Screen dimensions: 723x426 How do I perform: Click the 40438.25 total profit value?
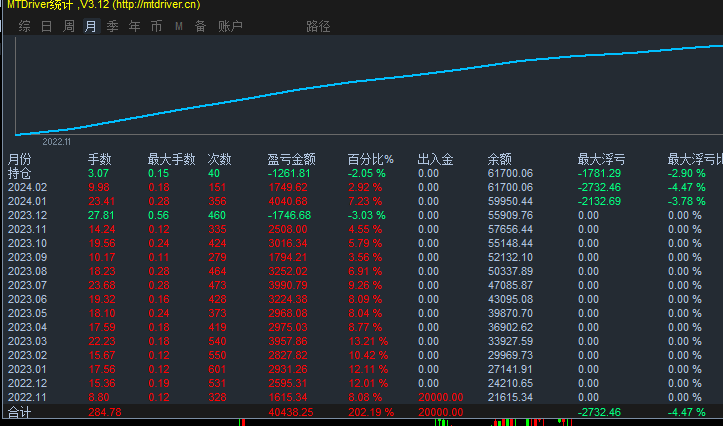(x=290, y=412)
